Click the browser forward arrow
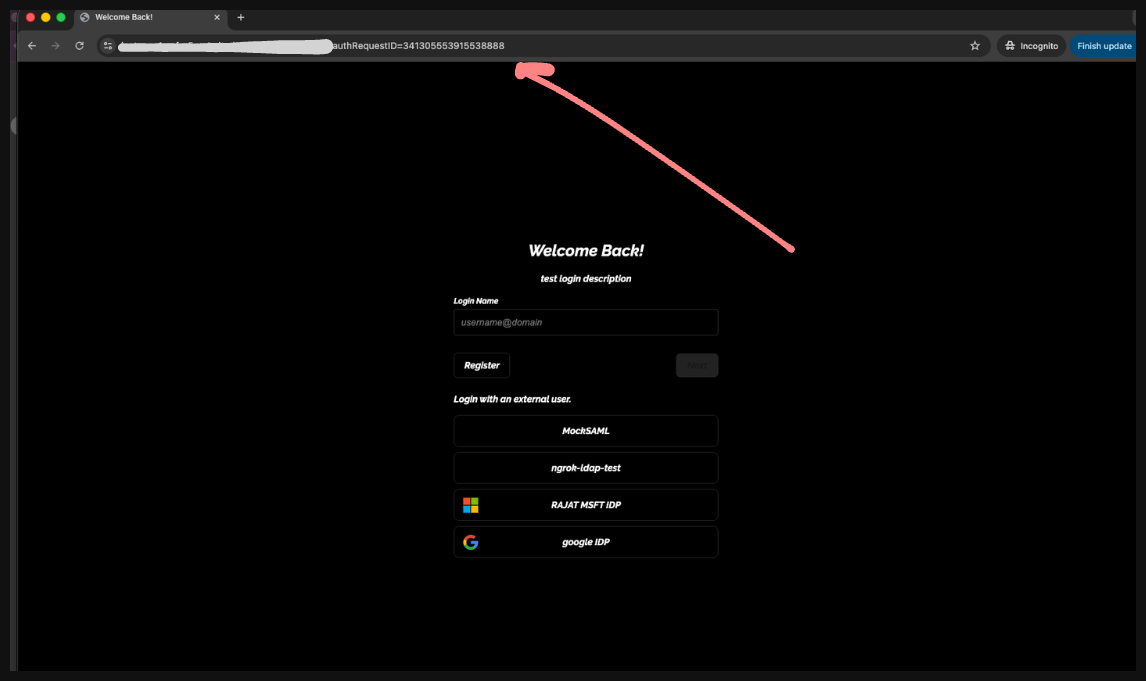Viewport: 1146px width, 681px height. point(56,45)
